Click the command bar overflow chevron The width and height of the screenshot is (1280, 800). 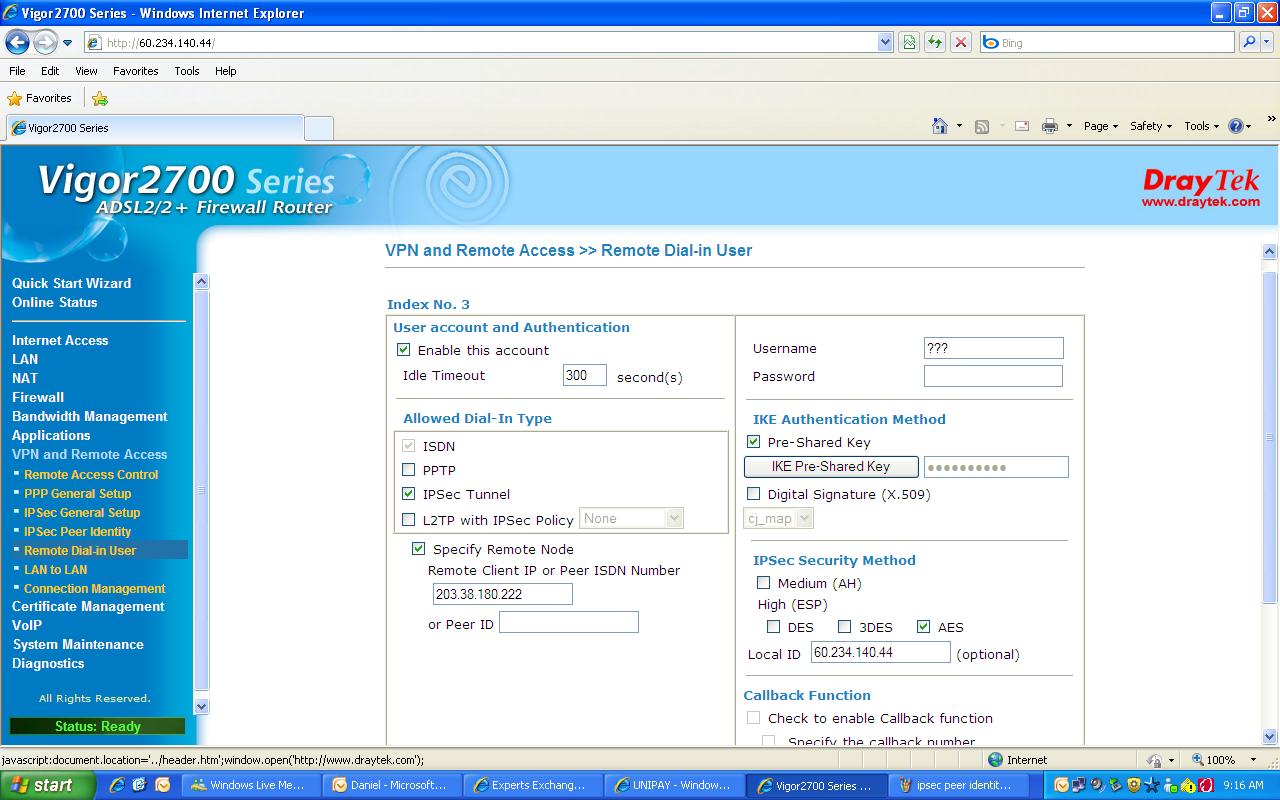1272,120
